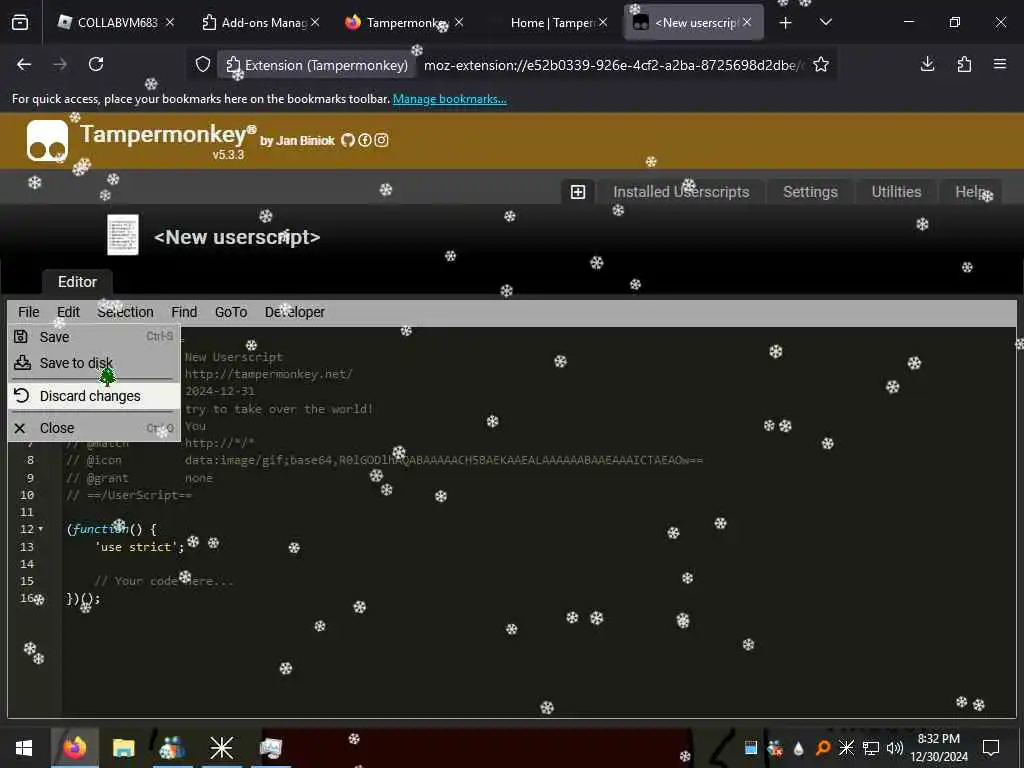Click the Save icon in File menu
Screen dimensions: 1024x768
click(21, 336)
